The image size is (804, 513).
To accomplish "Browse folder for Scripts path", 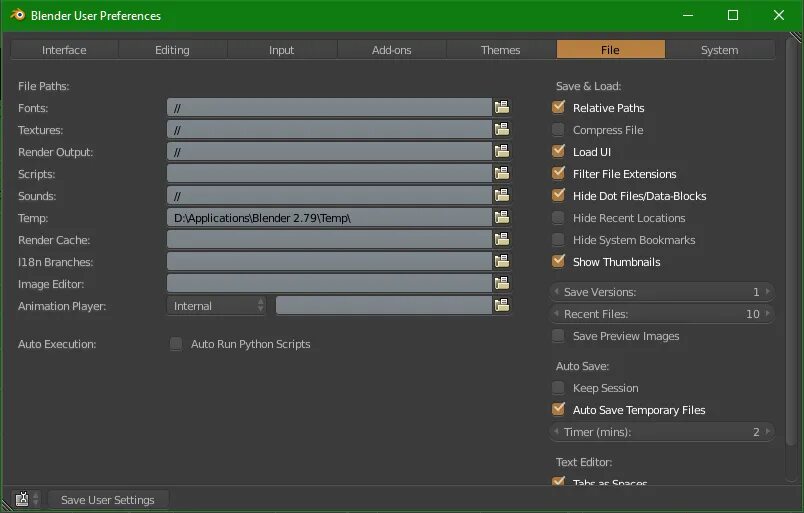I will pos(502,173).
